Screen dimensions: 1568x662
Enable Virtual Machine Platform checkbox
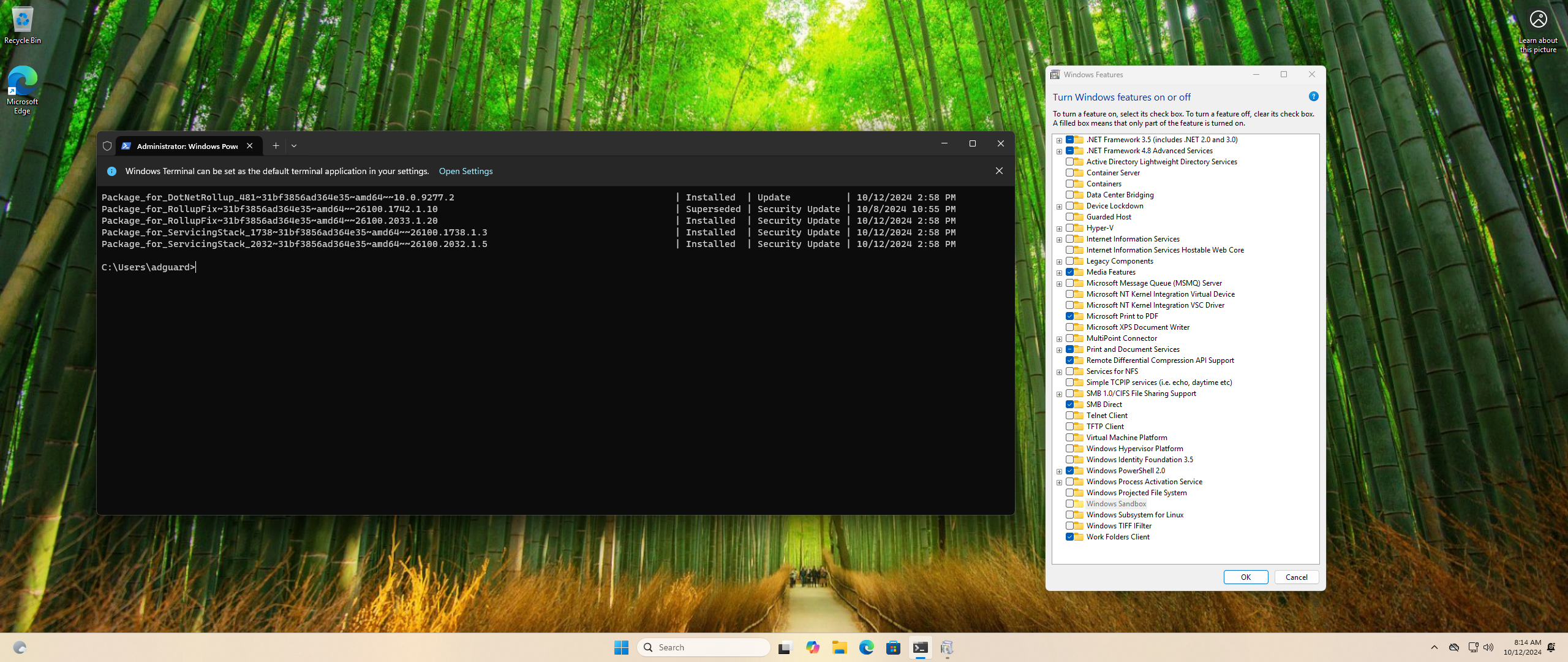pyautogui.click(x=1069, y=438)
